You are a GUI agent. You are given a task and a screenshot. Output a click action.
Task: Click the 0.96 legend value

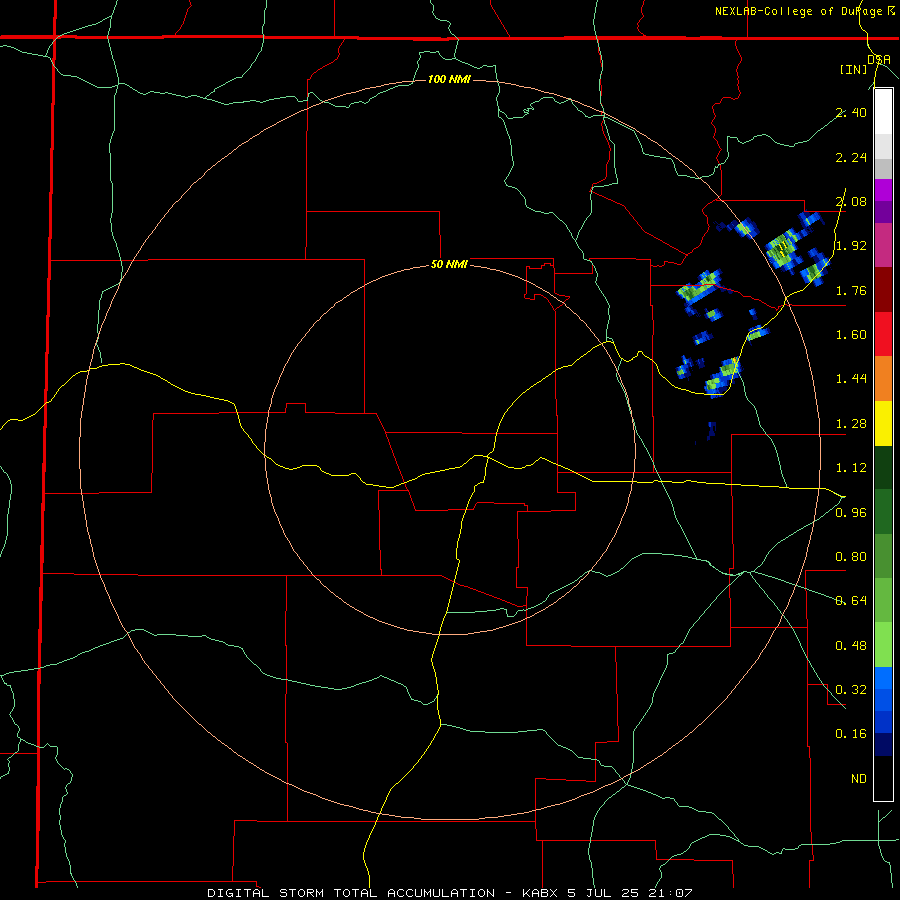(851, 513)
